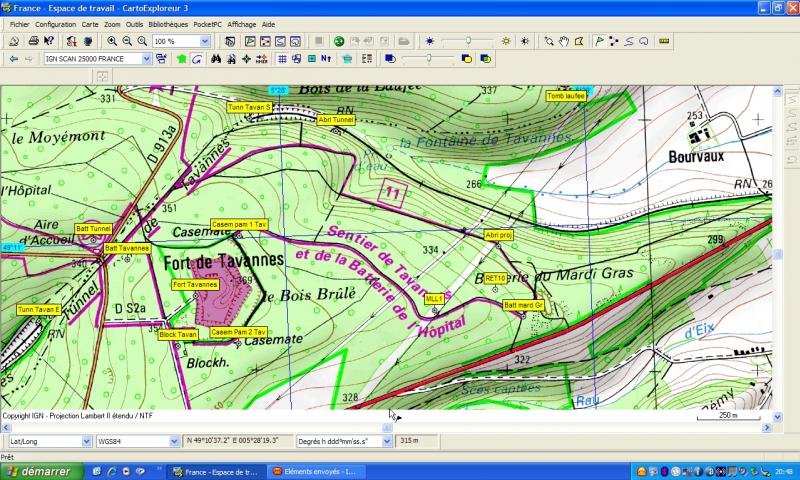Screen dimensions: 800x480
Task: Click the Batt mard Gr waypoint label
Action: (523, 305)
